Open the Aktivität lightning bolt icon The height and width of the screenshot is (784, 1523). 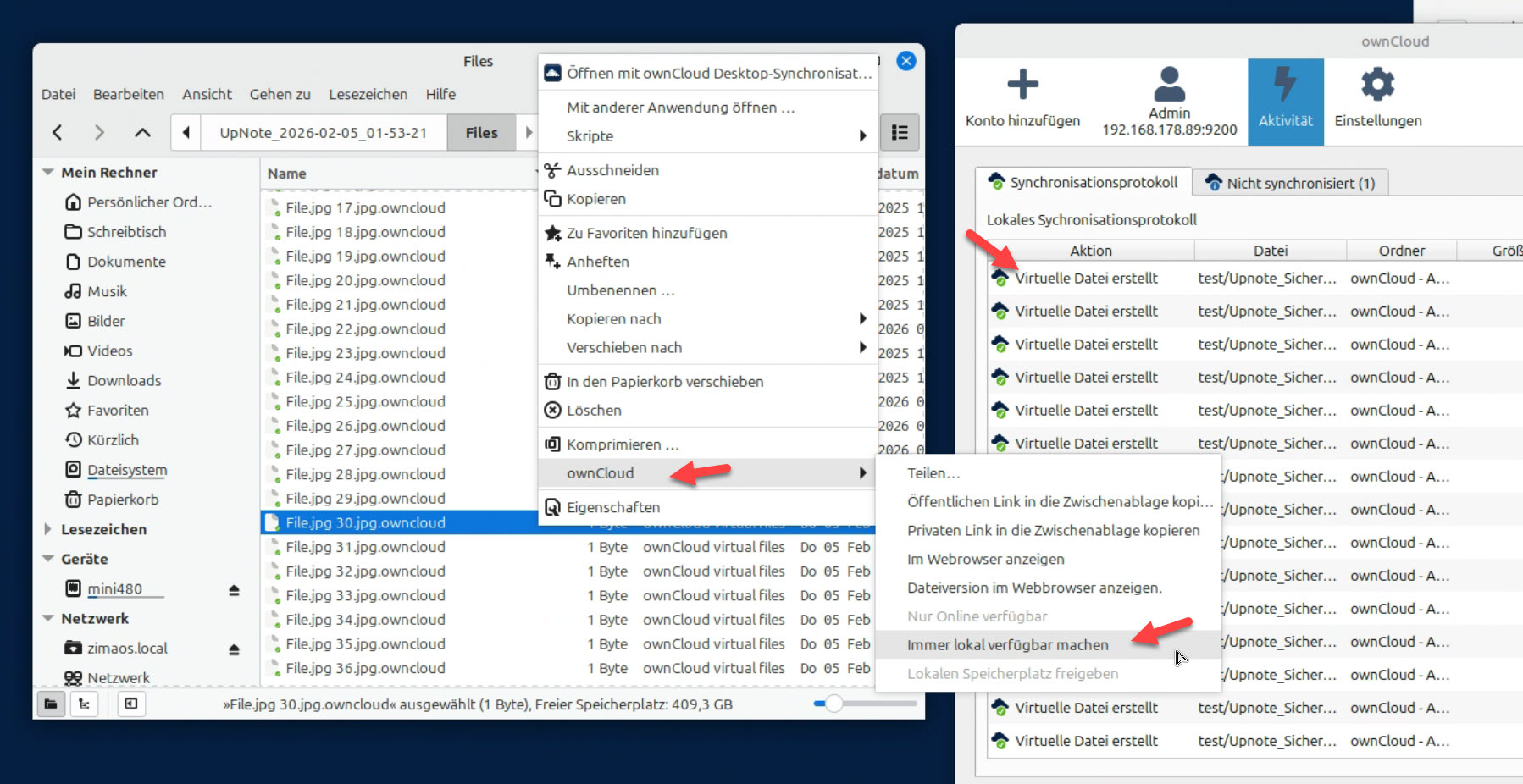[1285, 85]
